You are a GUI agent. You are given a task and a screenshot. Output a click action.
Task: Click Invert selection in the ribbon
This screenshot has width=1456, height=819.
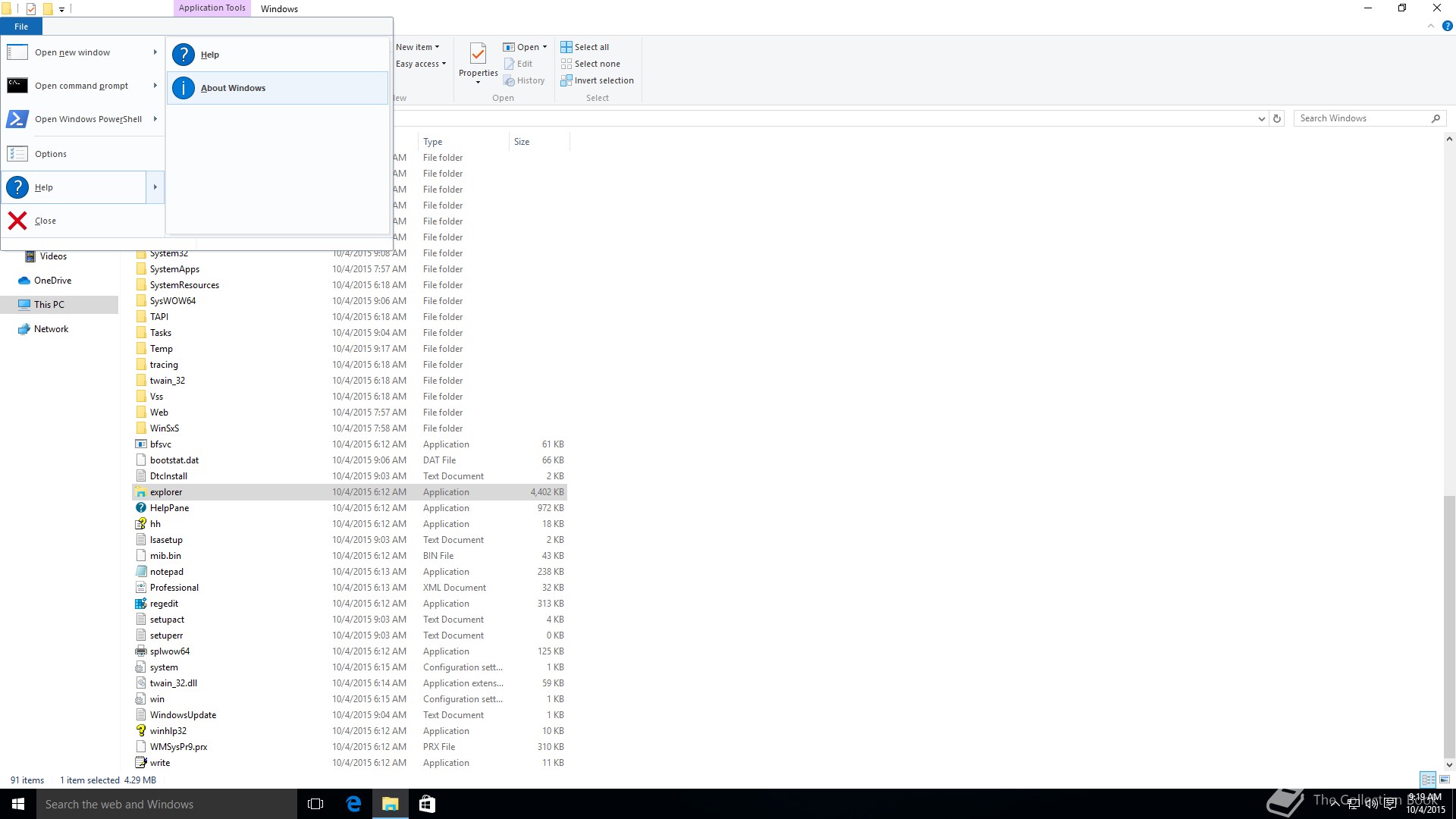[597, 80]
